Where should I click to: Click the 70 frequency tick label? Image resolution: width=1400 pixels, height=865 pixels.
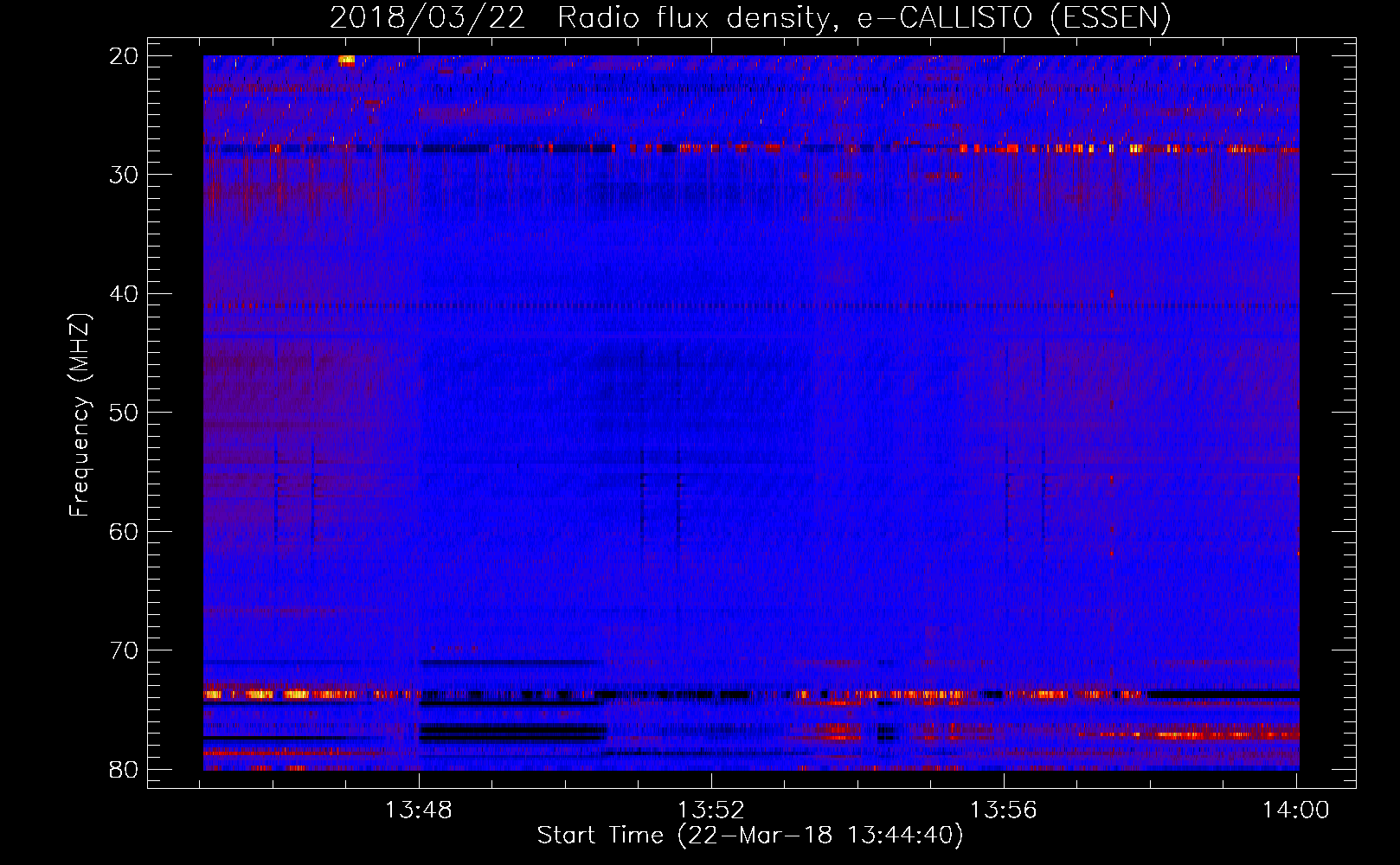124,650
